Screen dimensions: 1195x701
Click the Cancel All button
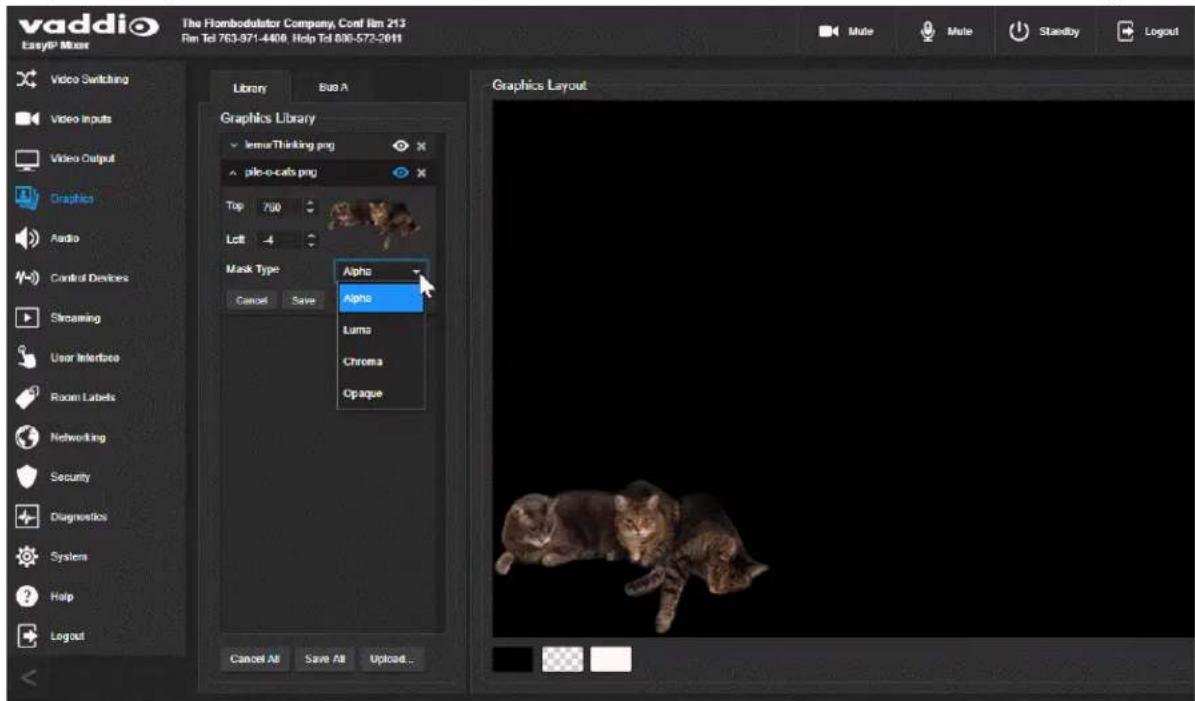click(x=255, y=659)
